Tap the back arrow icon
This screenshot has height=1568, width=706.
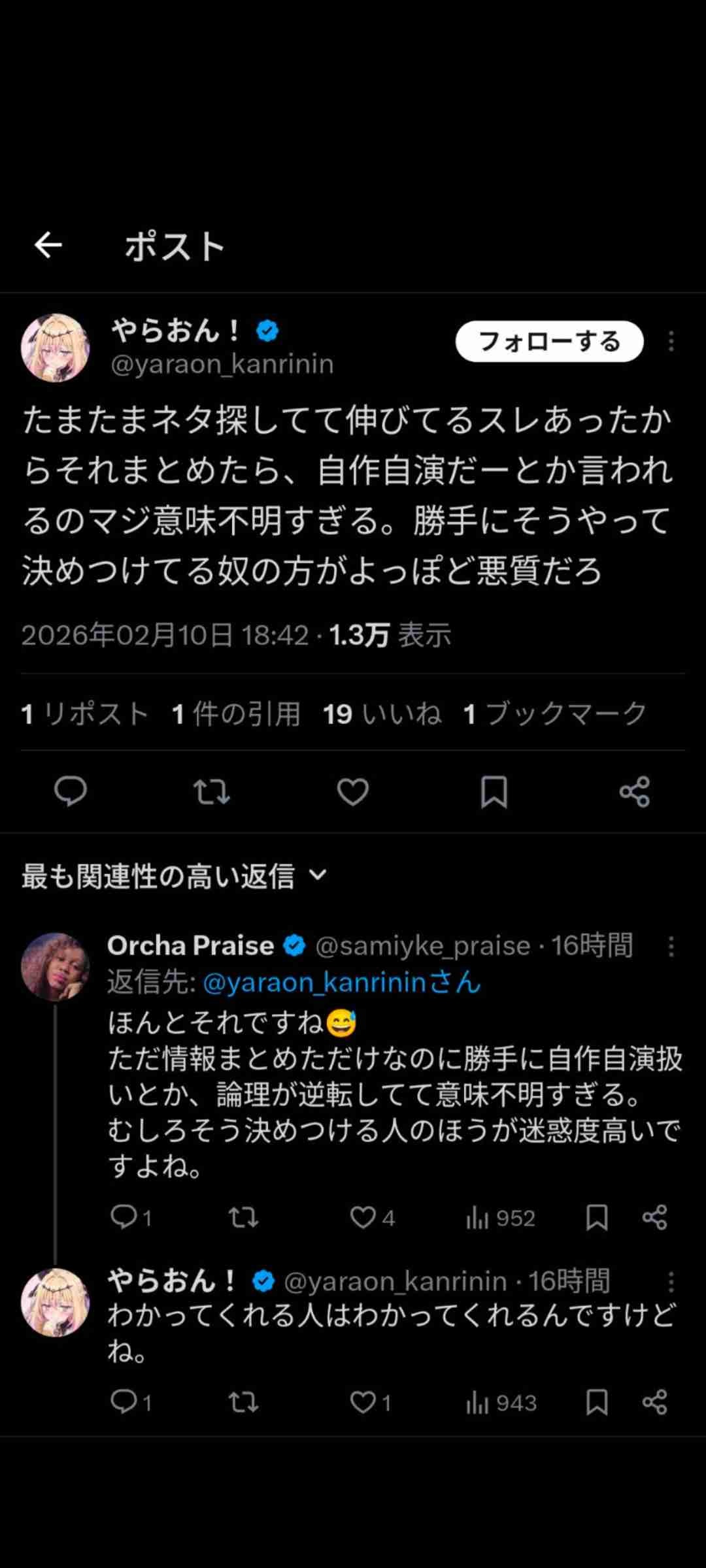[48, 246]
